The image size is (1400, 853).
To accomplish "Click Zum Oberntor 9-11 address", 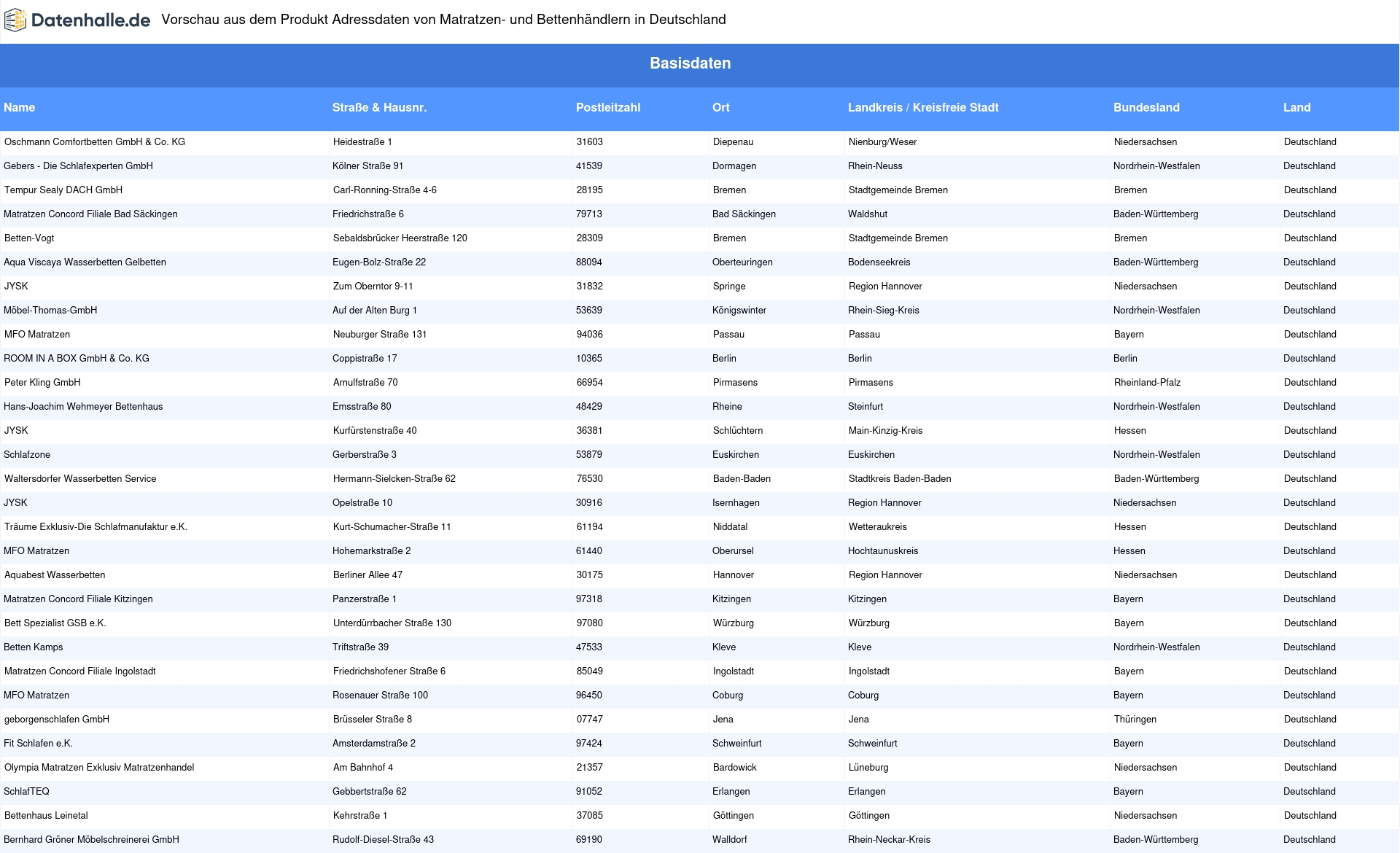I will click(x=373, y=287).
